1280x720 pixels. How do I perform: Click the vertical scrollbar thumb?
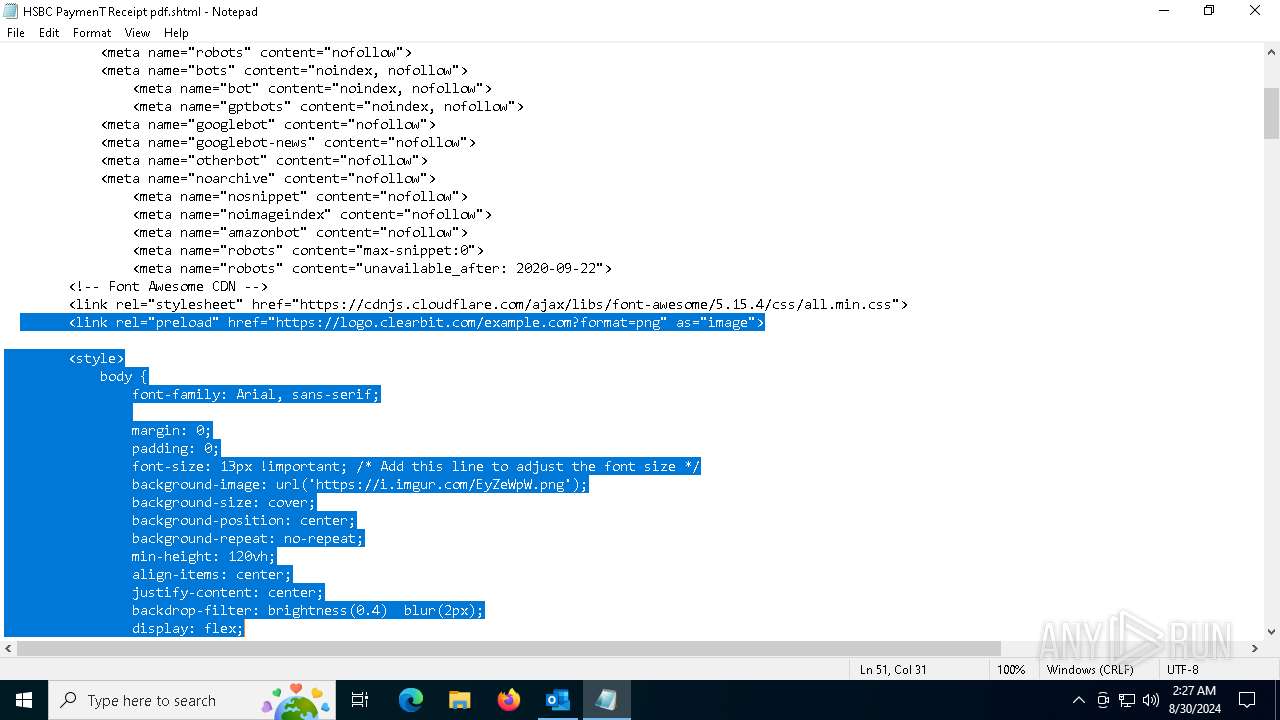pyautogui.click(x=1271, y=113)
